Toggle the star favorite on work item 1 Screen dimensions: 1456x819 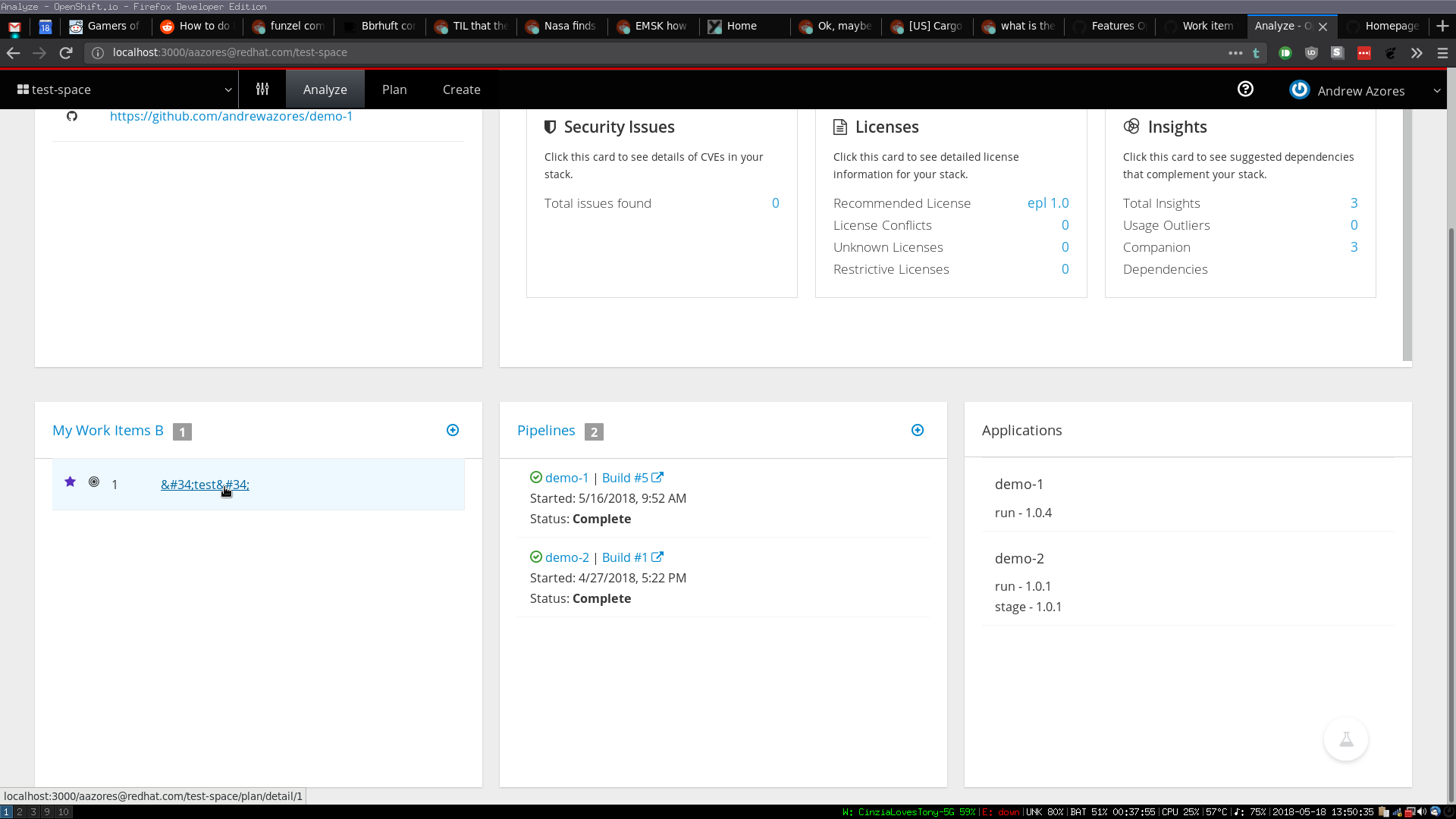(x=70, y=482)
